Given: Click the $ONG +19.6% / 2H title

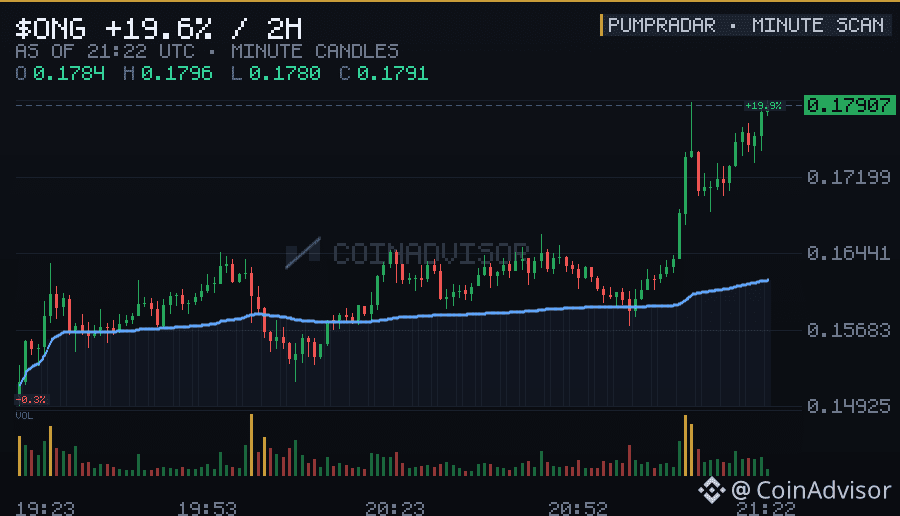Looking at the screenshot, I should (x=158, y=28).
